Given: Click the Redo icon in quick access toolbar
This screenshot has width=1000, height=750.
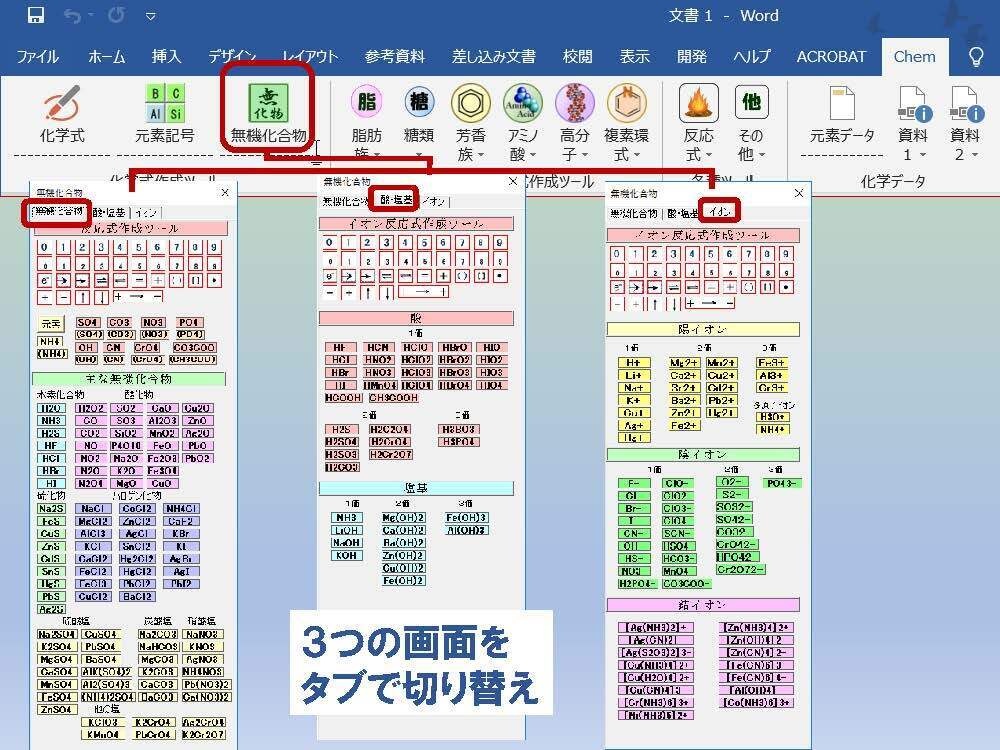Looking at the screenshot, I should [116, 15].
